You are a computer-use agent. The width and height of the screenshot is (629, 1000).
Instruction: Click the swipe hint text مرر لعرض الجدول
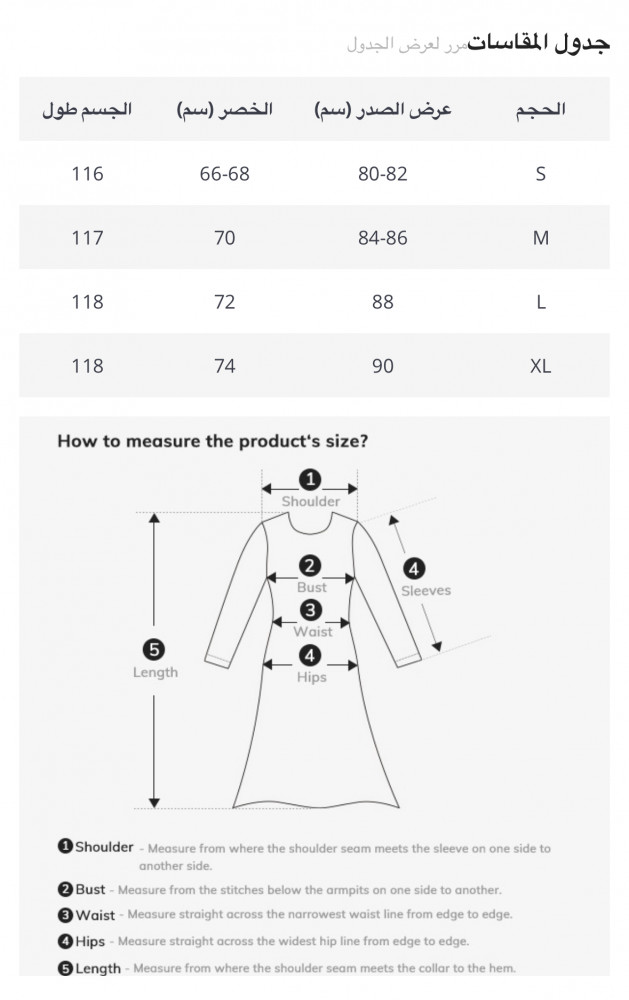click(x=407, y=45)
